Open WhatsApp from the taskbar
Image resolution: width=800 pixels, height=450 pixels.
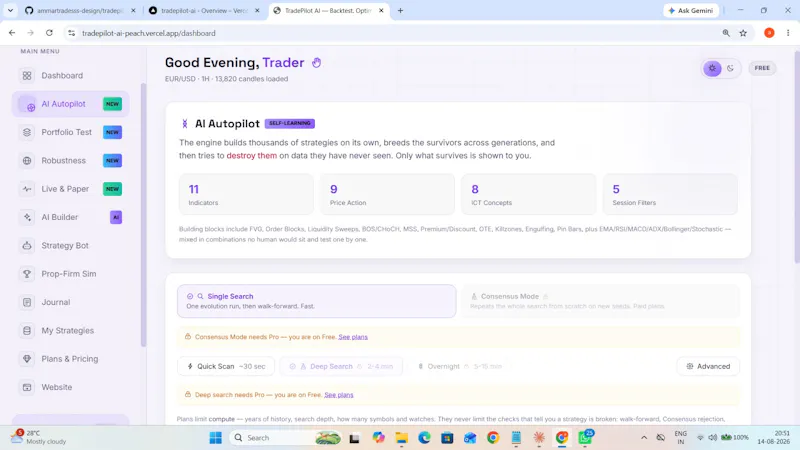pyautogui.click(x=585, y=438)
